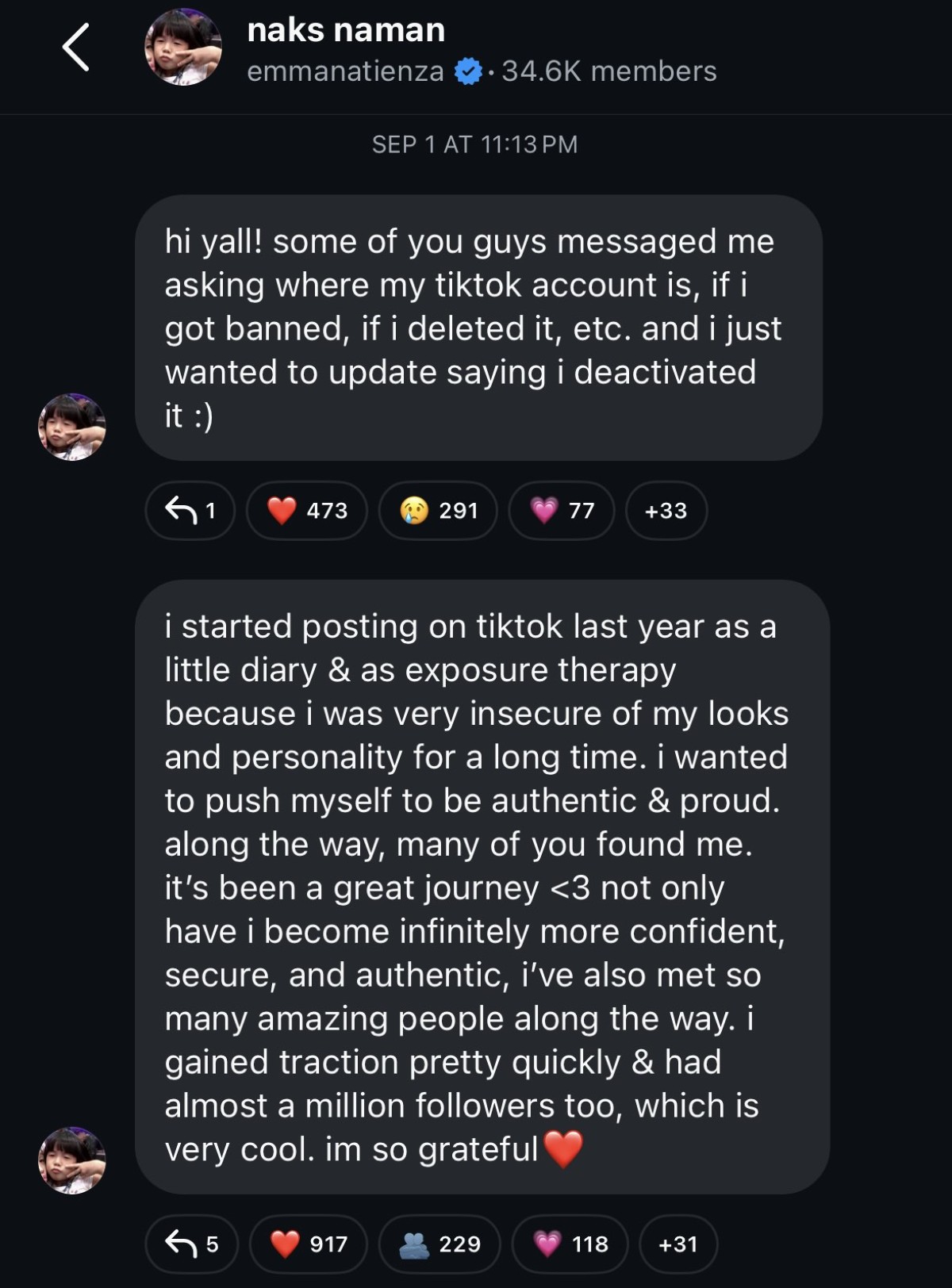Tap the SEP 1 AT 11:13 PM timestamp
The height and width of the screenshot is (1288, 952).
474,144
